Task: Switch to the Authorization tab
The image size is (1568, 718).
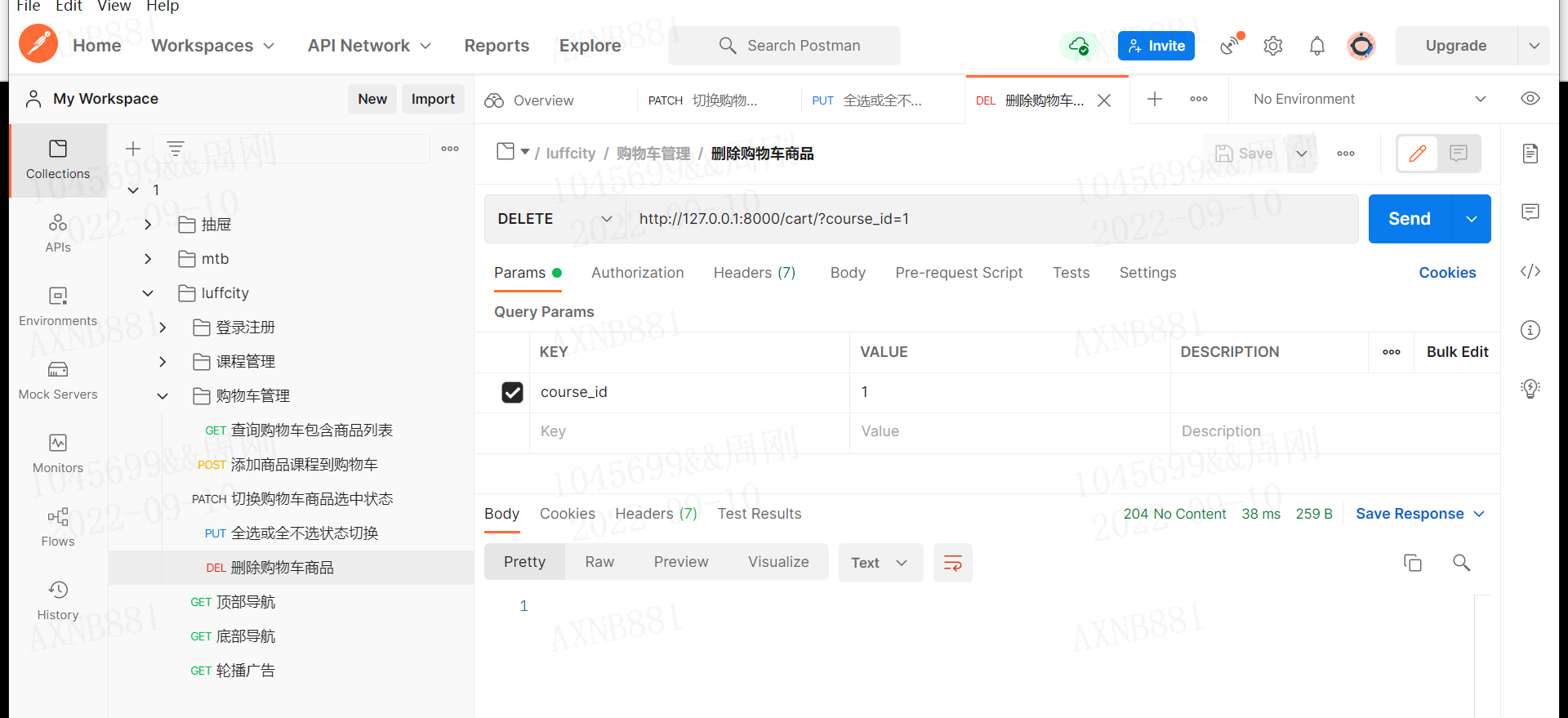Action: [638, 273]
